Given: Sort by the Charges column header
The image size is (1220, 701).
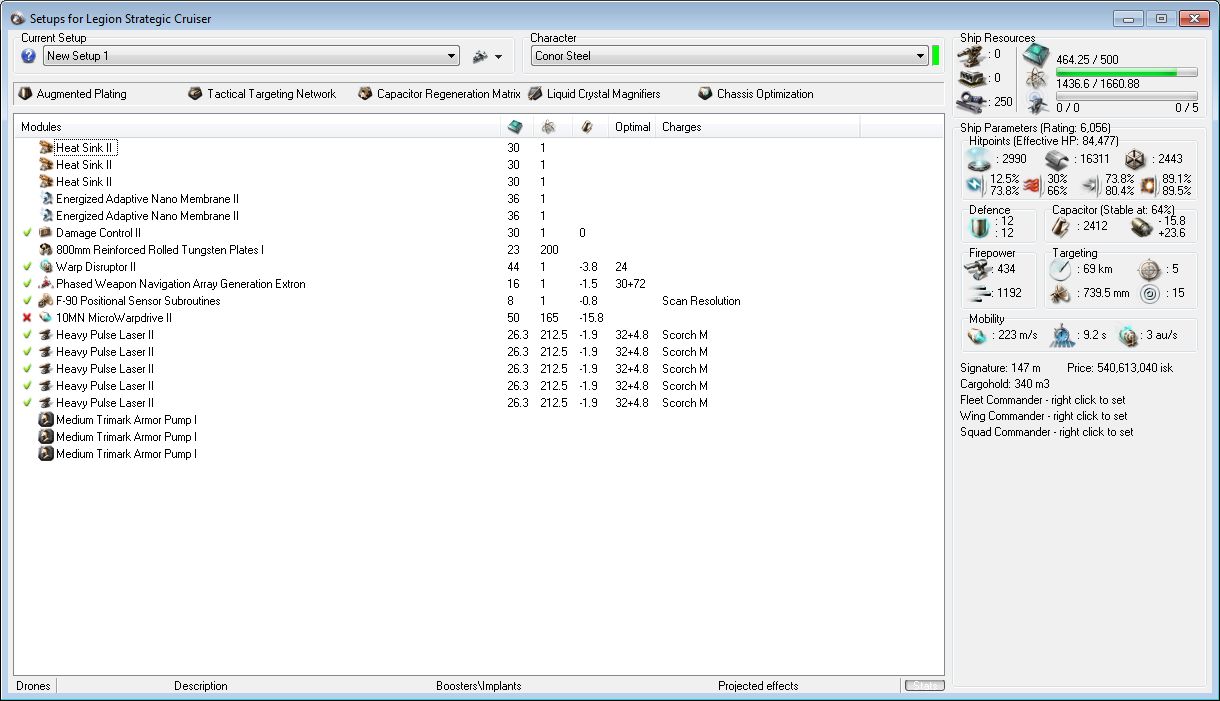Looking at the screenshot, I should pyautogui.click(x=757, y=127).
